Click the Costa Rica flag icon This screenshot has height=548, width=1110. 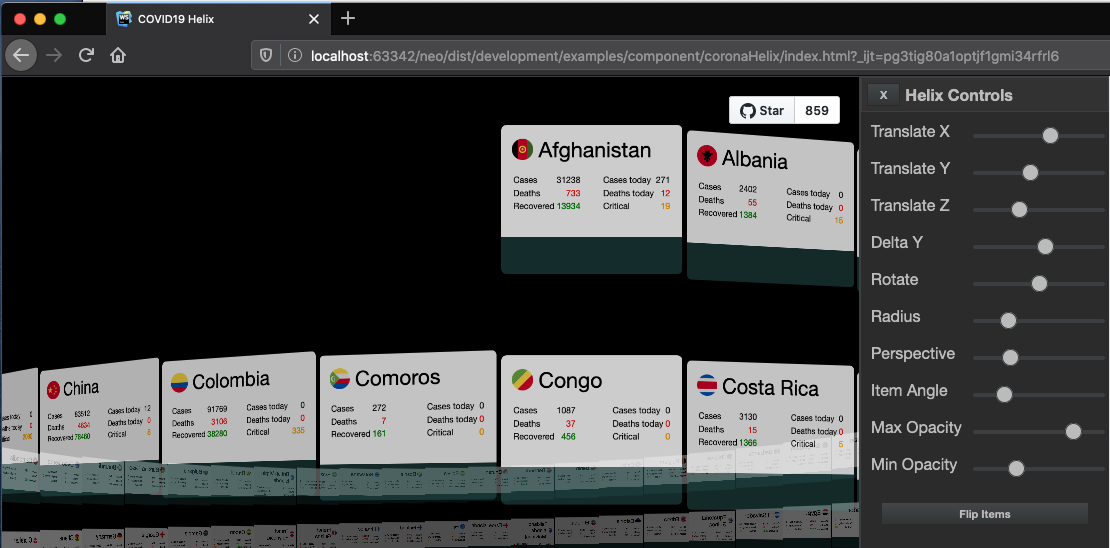707,385
